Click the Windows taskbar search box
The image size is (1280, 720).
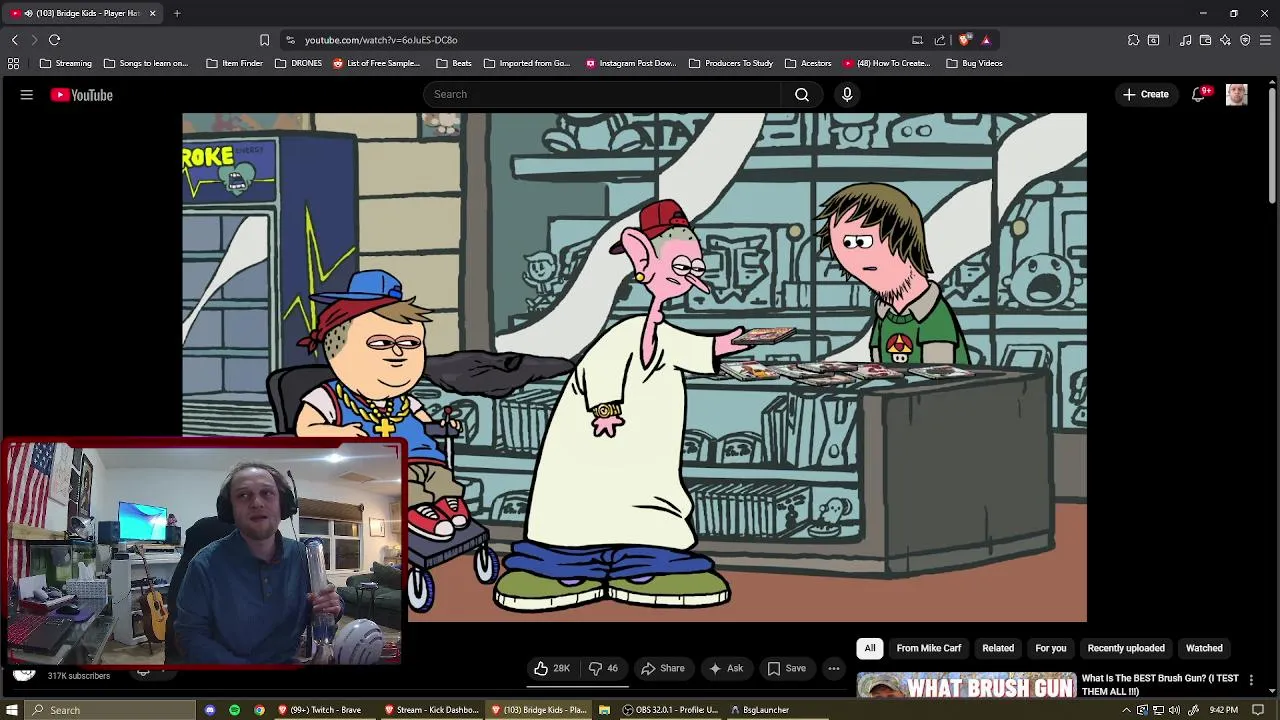pos(110,710)
